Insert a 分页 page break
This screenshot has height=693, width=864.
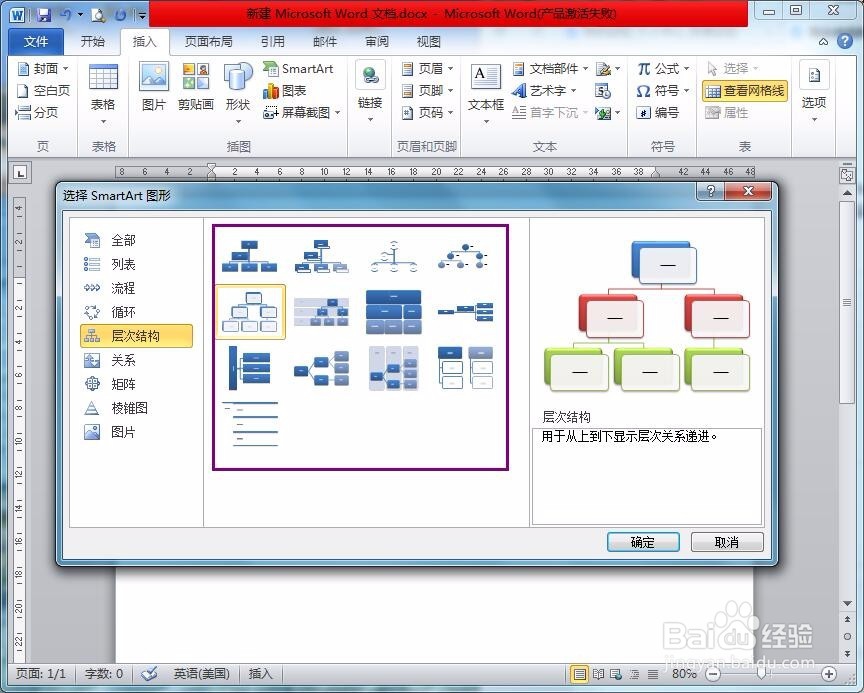37,113
